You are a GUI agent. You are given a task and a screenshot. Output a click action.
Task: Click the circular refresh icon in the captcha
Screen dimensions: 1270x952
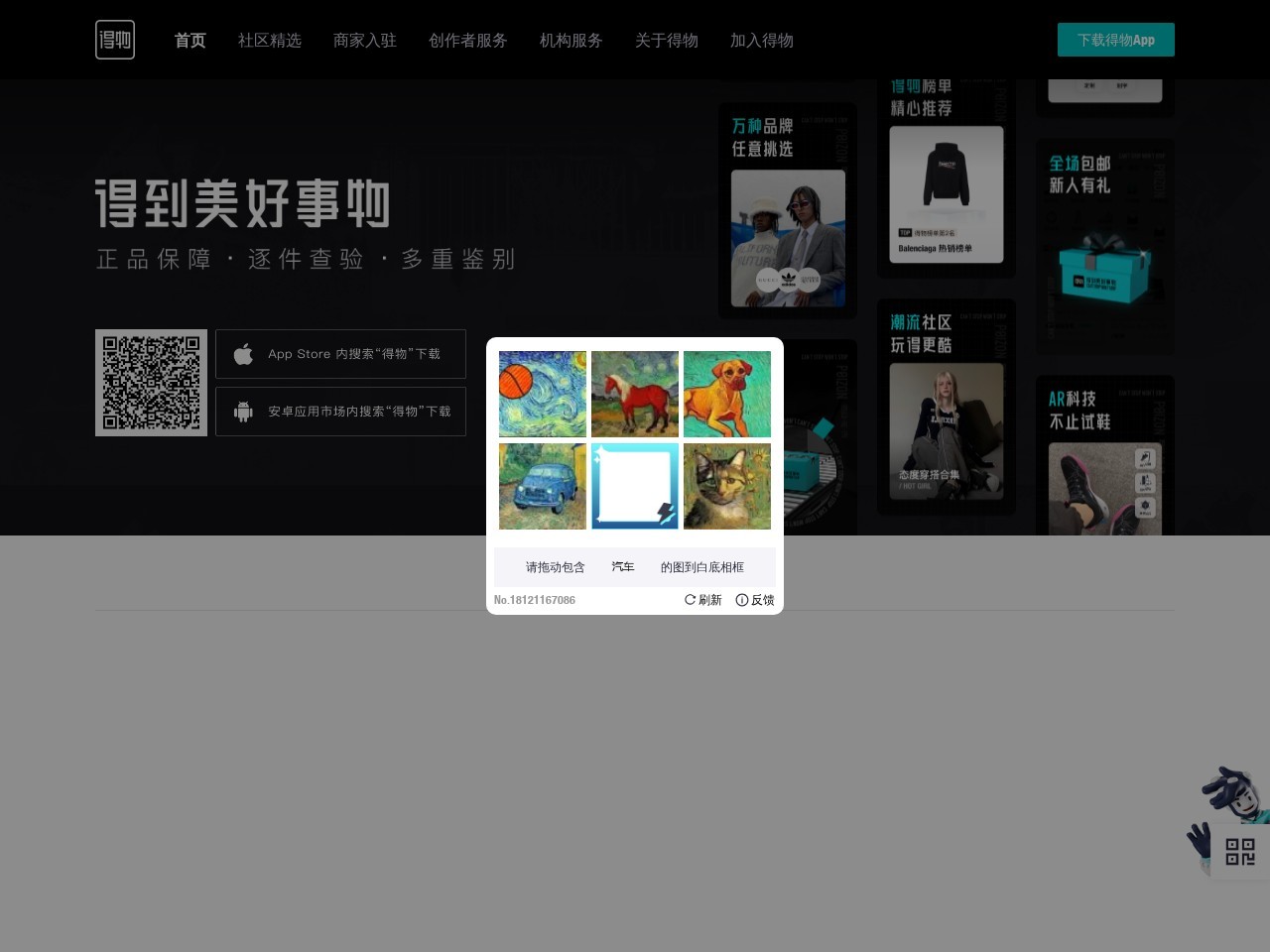point(689,599)
